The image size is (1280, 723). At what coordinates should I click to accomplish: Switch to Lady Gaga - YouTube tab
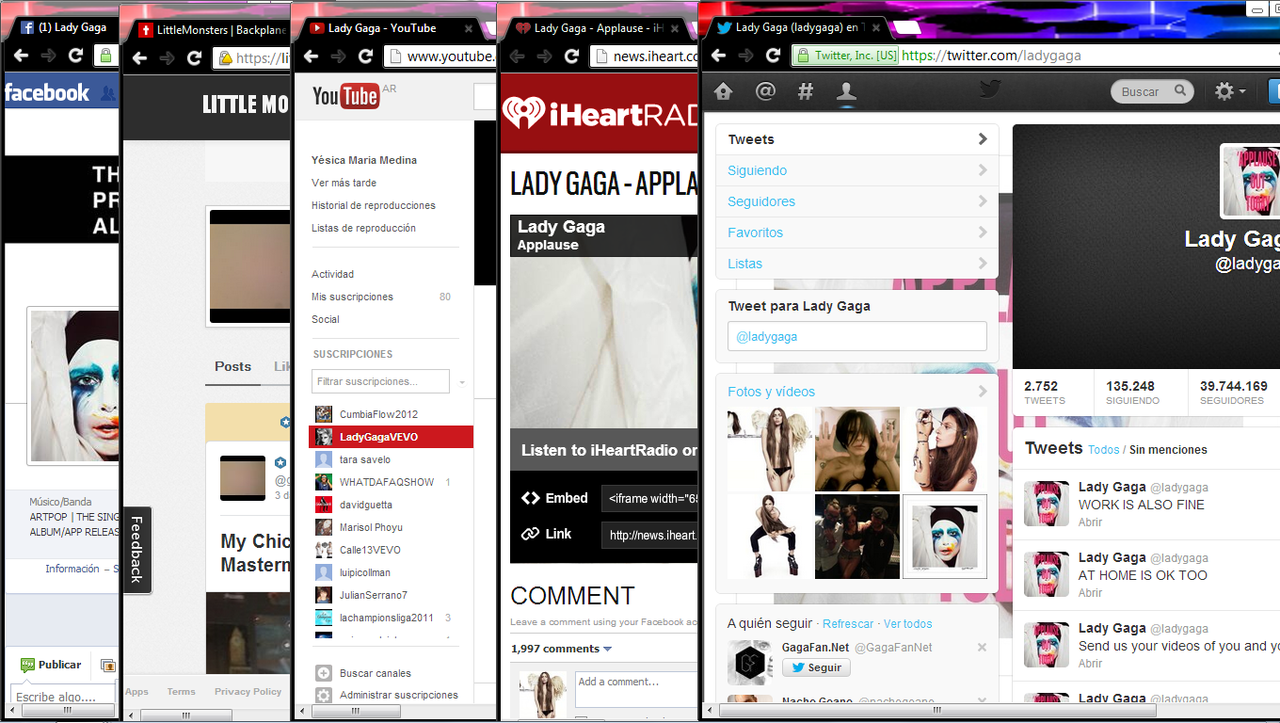(x=380, y=28)
